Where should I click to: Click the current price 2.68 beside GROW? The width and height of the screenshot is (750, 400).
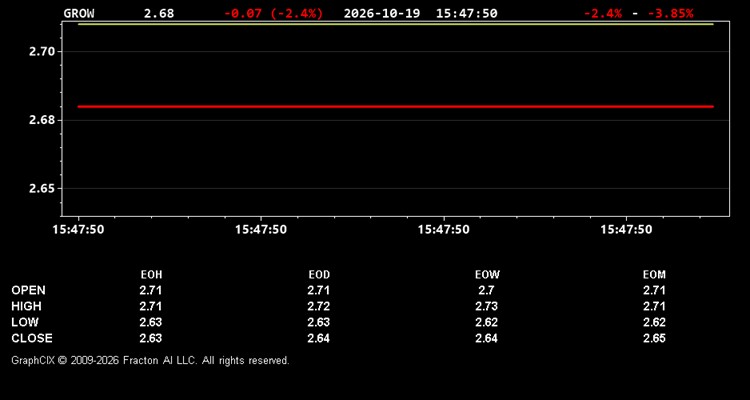[x=159, y=13]
